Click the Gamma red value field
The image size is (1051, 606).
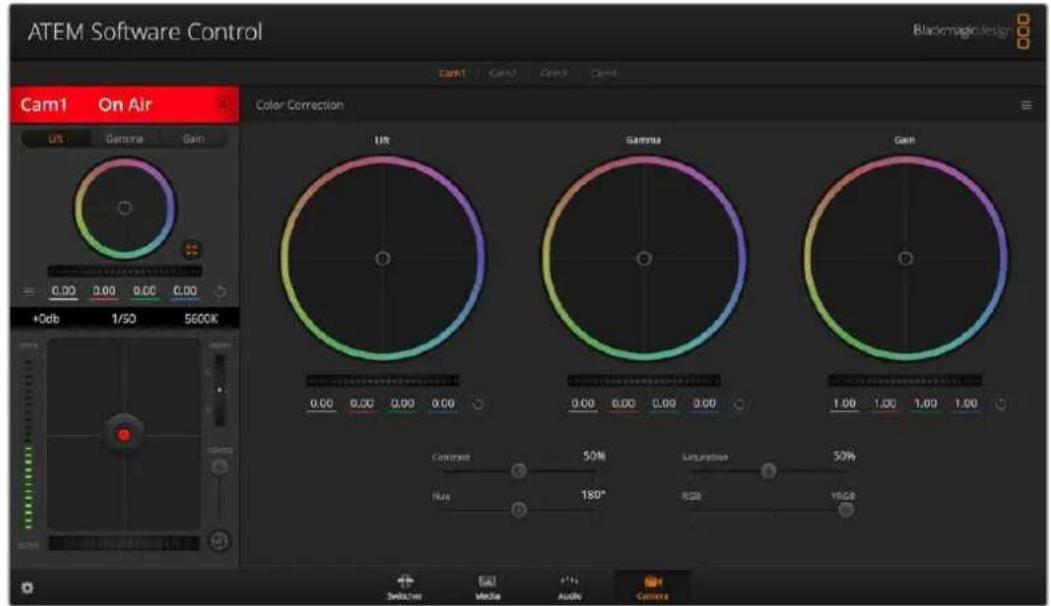point(623,404)
